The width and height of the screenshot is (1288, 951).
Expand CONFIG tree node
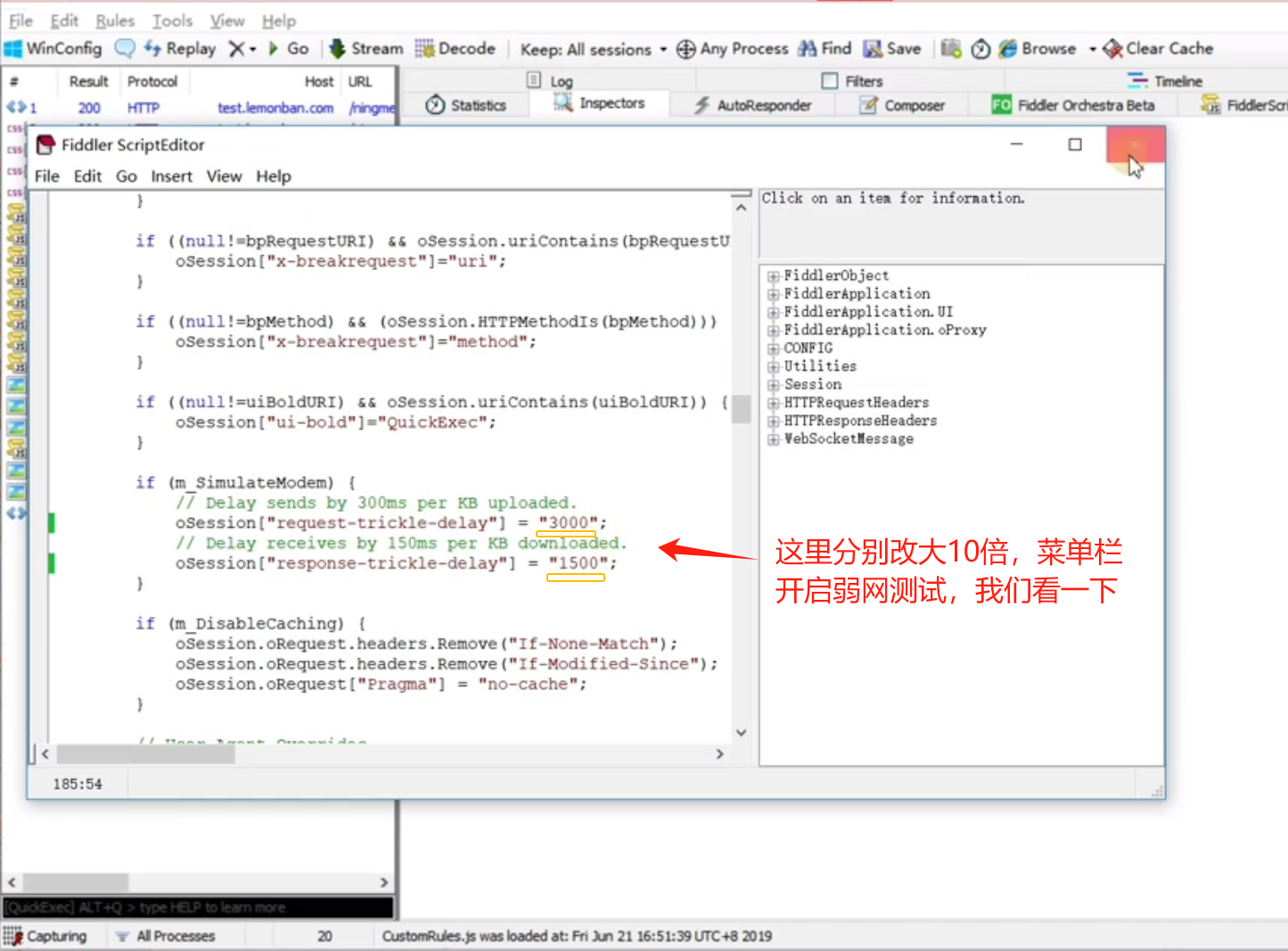tap(774, 348)
